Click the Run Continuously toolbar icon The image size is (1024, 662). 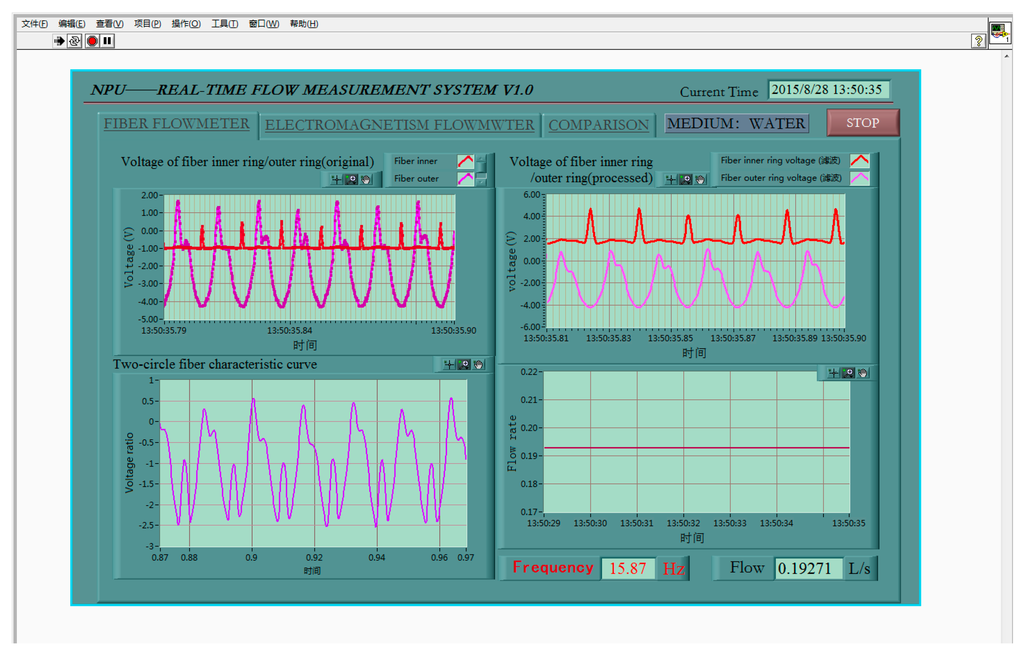coord(75,41)
